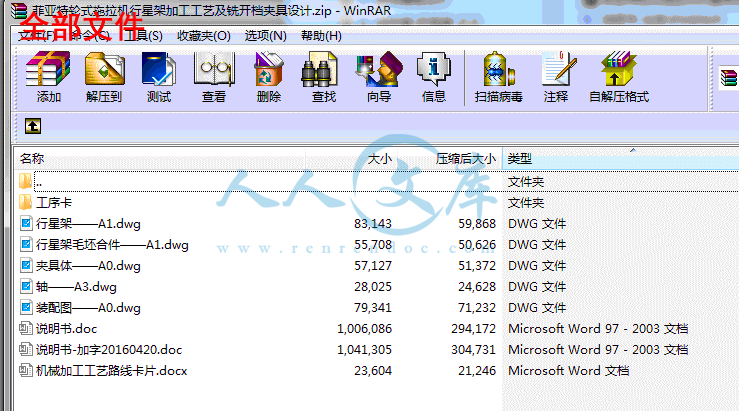Select file name 轴——A3.dwg

[x=76, y=287]
